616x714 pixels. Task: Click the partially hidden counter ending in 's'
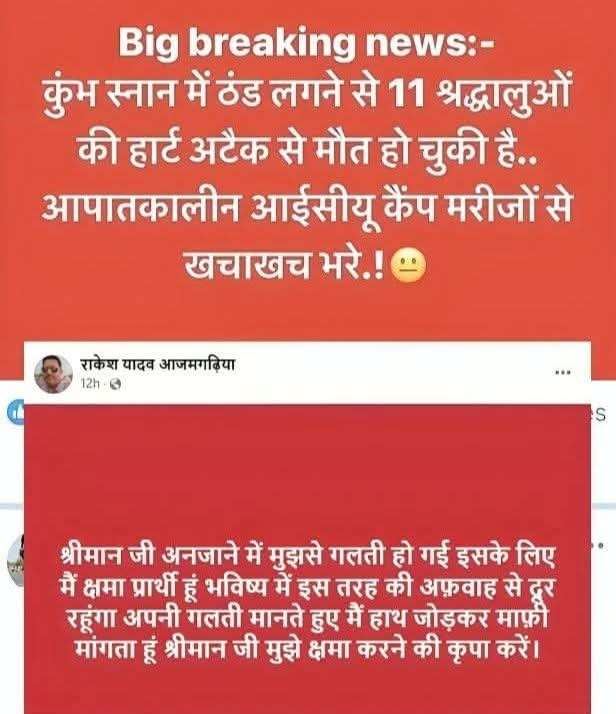pos(600,415)
